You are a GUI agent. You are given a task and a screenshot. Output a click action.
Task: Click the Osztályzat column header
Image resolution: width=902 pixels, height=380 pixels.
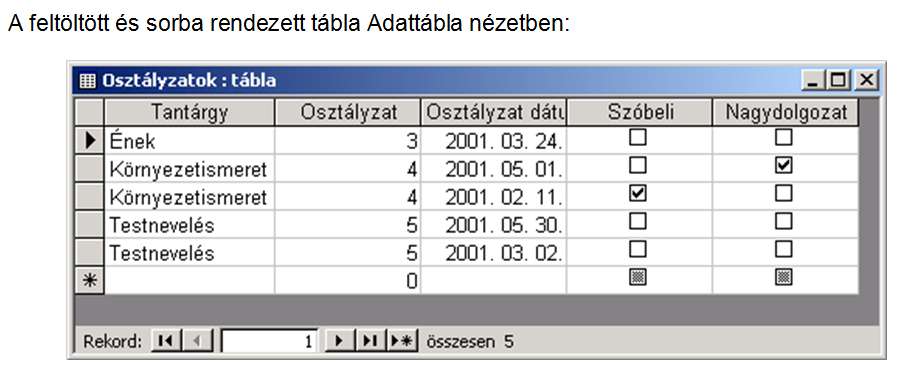[x=348, y=112]
